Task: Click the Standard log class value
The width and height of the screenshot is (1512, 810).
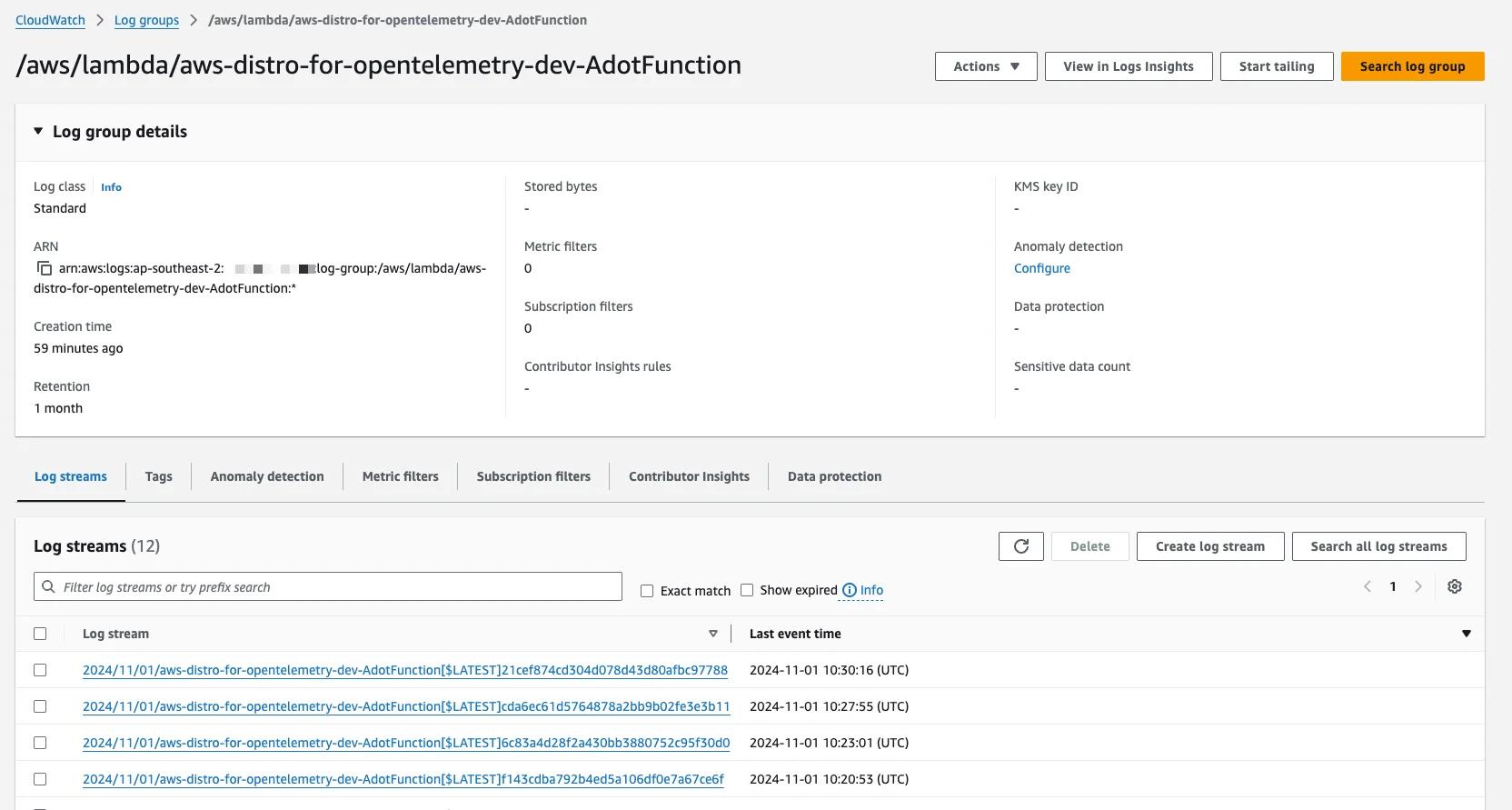Action: pyautogui.click(x=60, y=208)
